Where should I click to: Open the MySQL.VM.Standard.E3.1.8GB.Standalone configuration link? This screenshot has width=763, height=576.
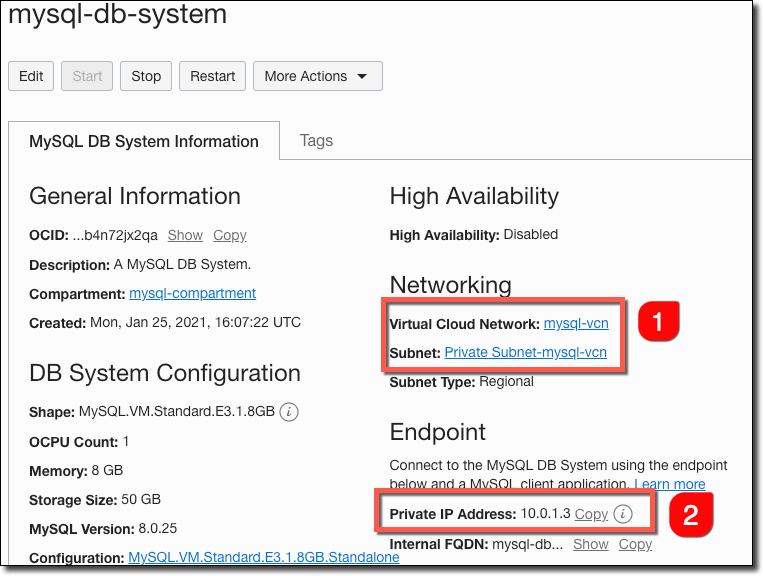point(264,557)
